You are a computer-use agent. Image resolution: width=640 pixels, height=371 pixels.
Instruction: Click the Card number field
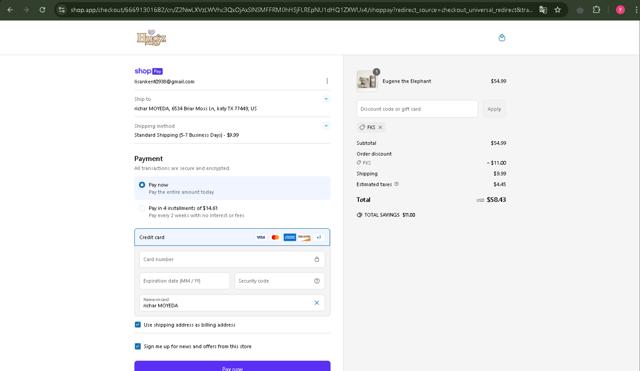point(232,259)
